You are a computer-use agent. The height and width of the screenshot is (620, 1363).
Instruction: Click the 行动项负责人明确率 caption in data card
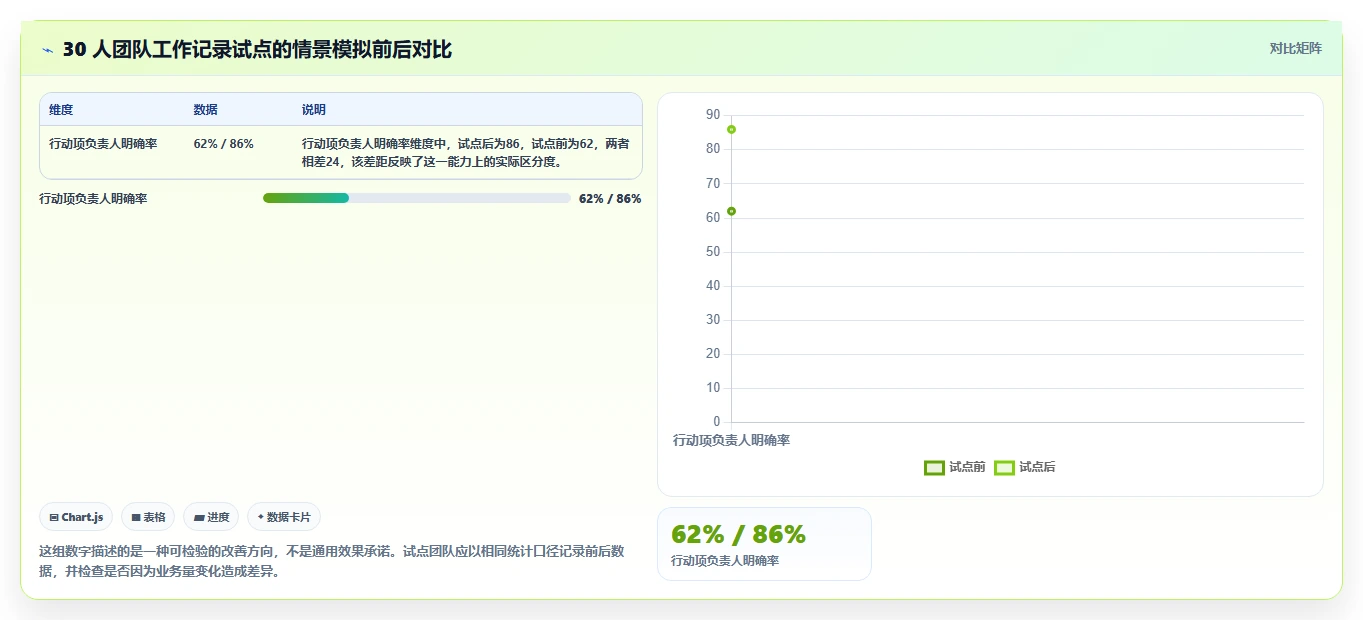tap(725, 561)
